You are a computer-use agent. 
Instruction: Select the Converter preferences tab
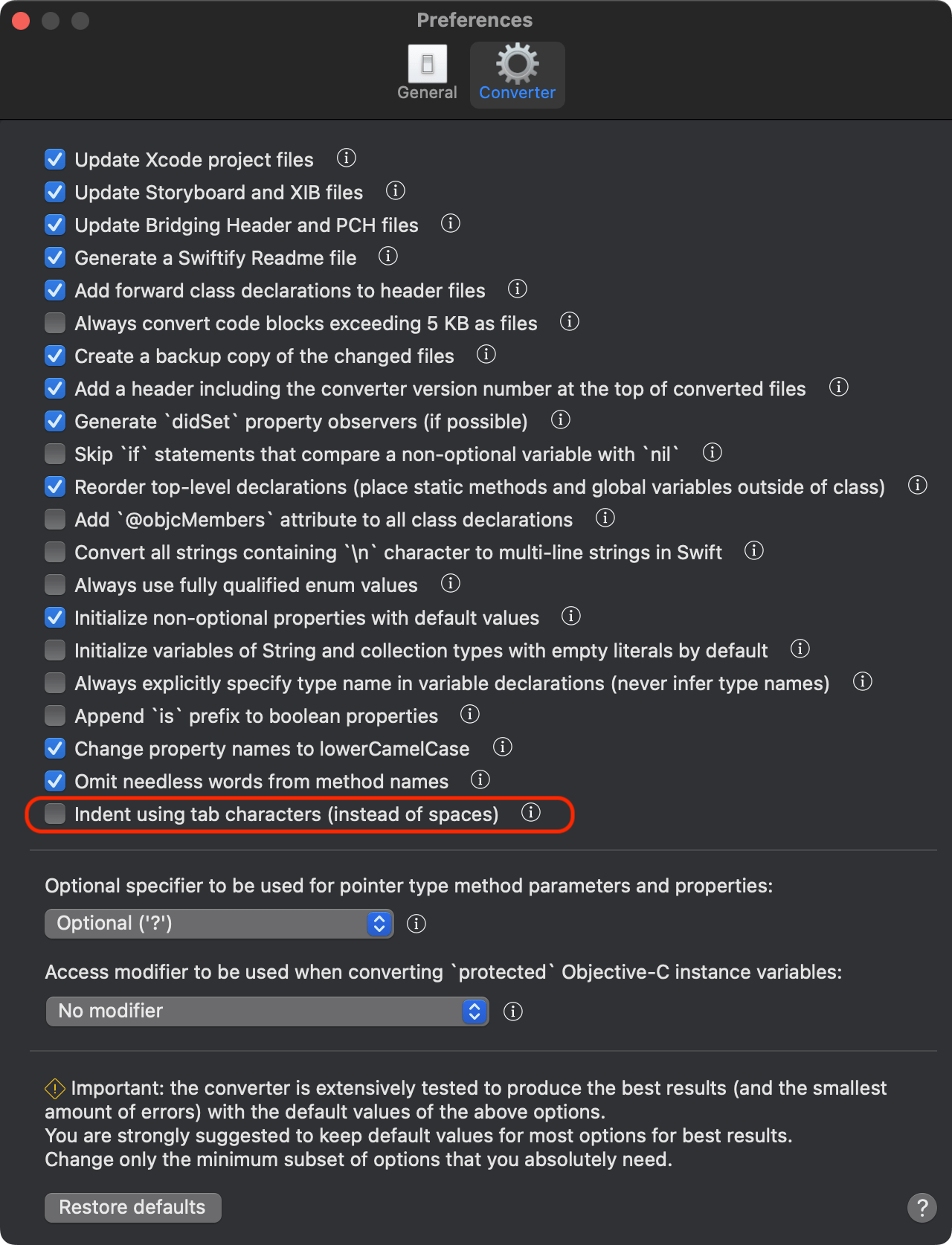click(x=518, y=74)
